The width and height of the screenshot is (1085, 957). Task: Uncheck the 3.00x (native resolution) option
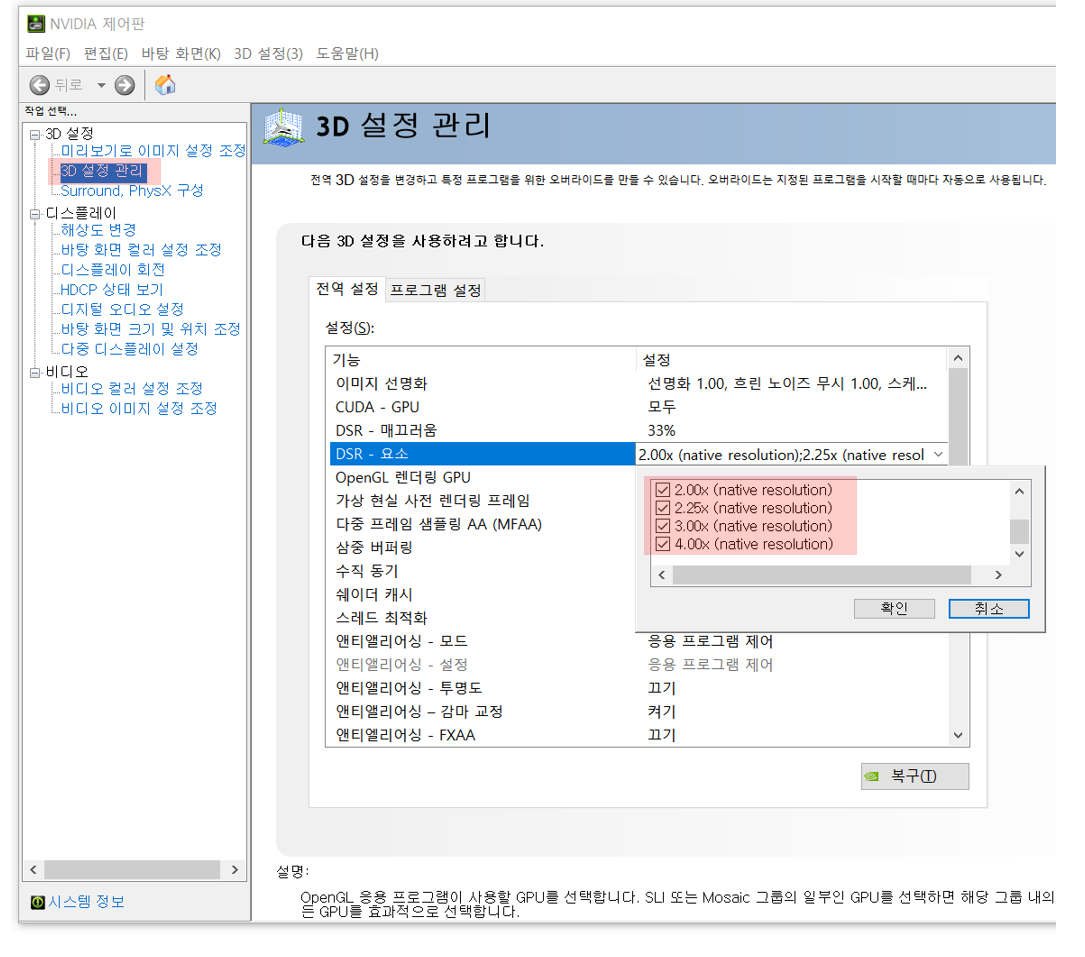pos(662,526)
